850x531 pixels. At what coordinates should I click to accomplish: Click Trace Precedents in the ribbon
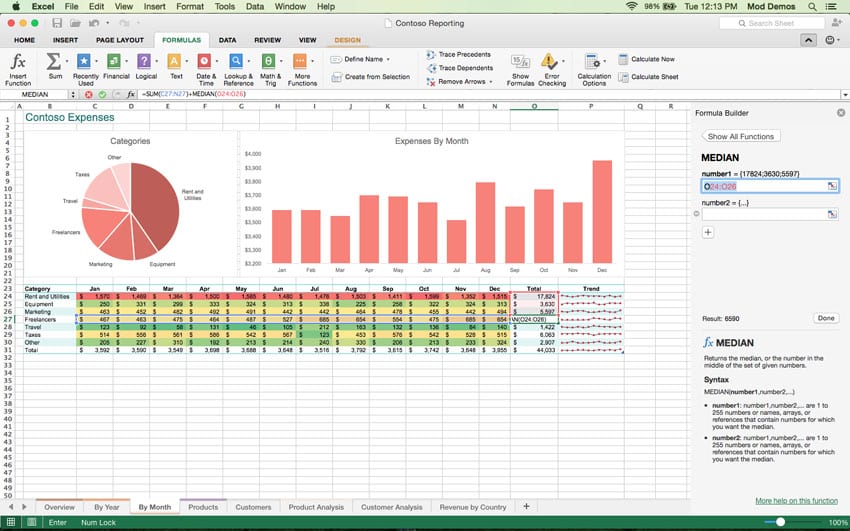(x=458, y=54)
